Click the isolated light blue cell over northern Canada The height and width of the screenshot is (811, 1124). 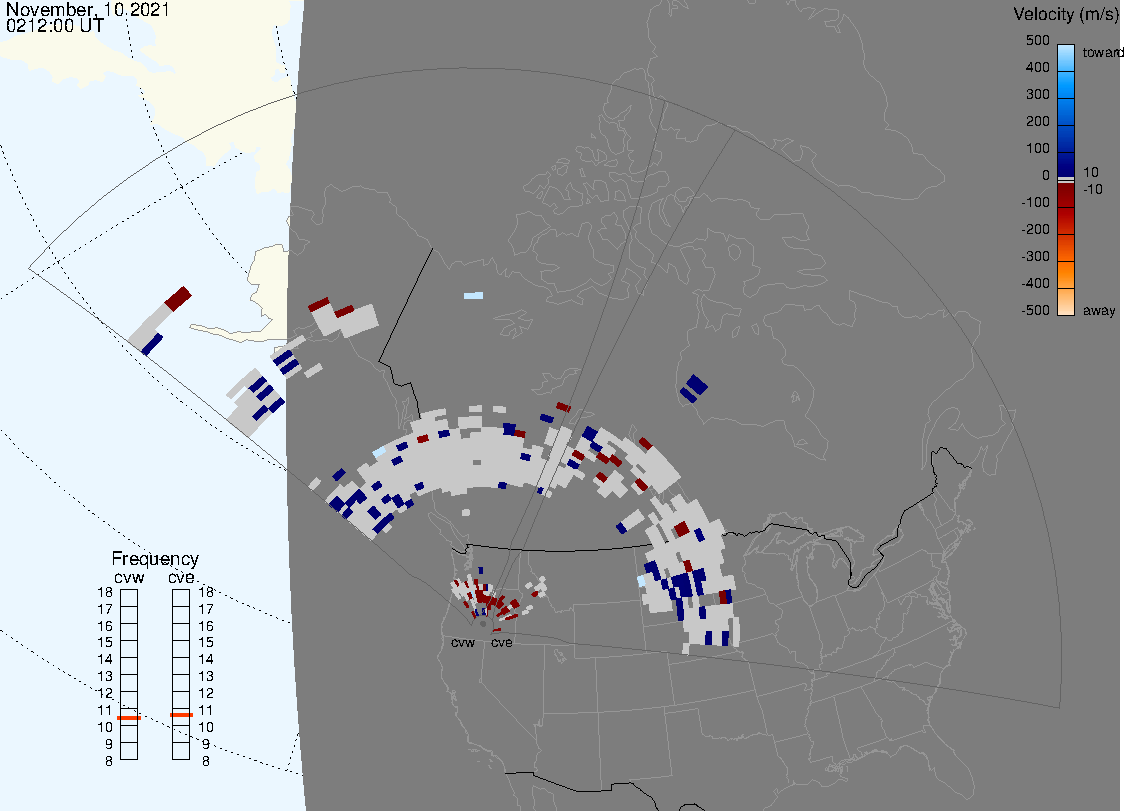click(473, 295)
